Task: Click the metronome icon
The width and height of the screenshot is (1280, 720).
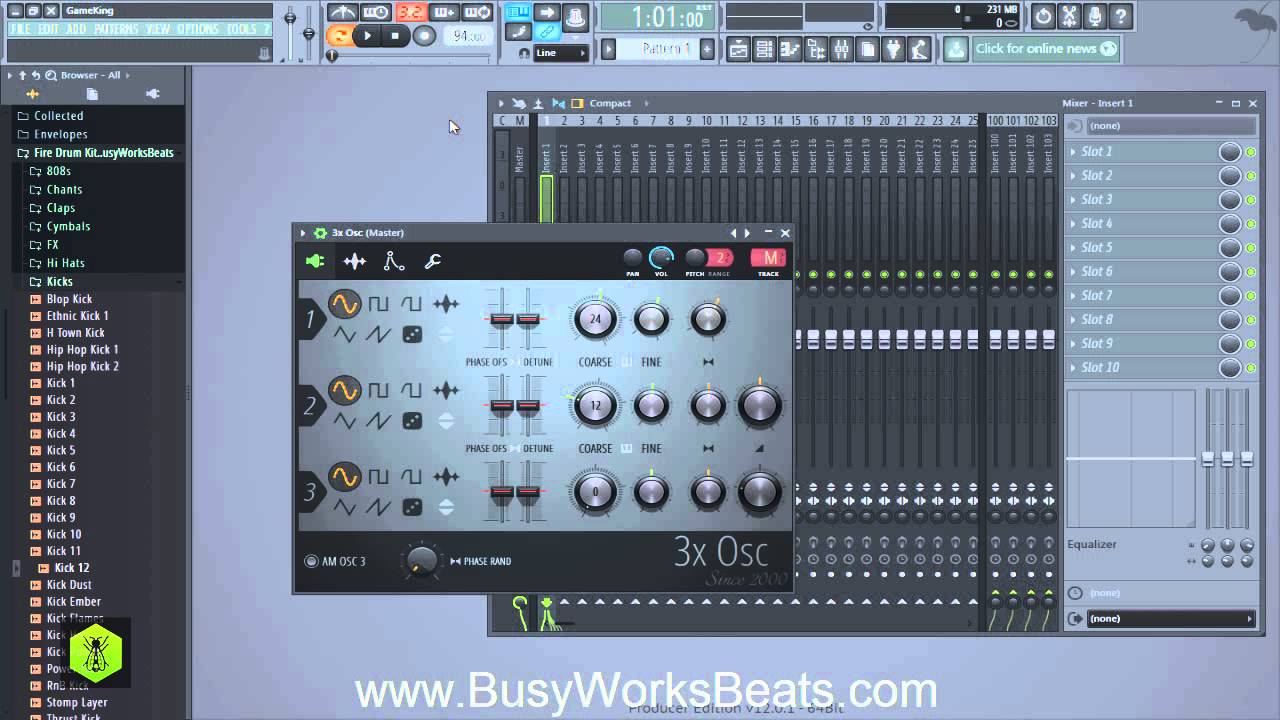Action: 342,13
